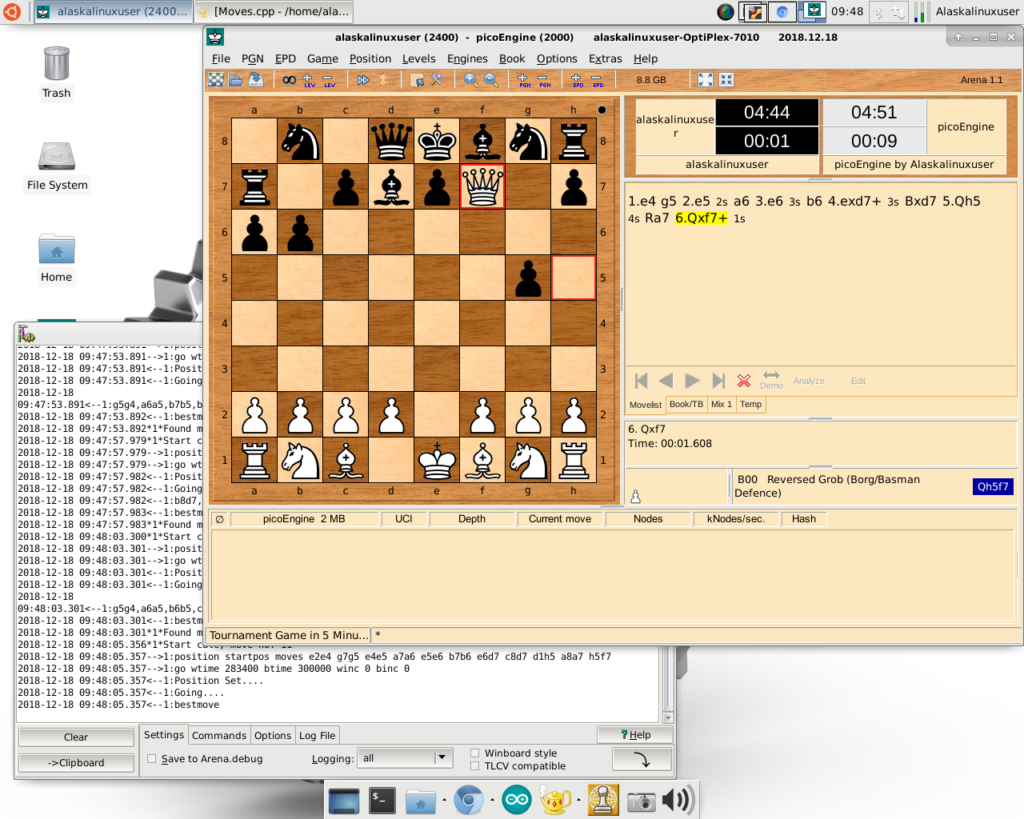Click the white queen on f7
The height and width of the screenshot is (819, 1024).
pos(483,187)
